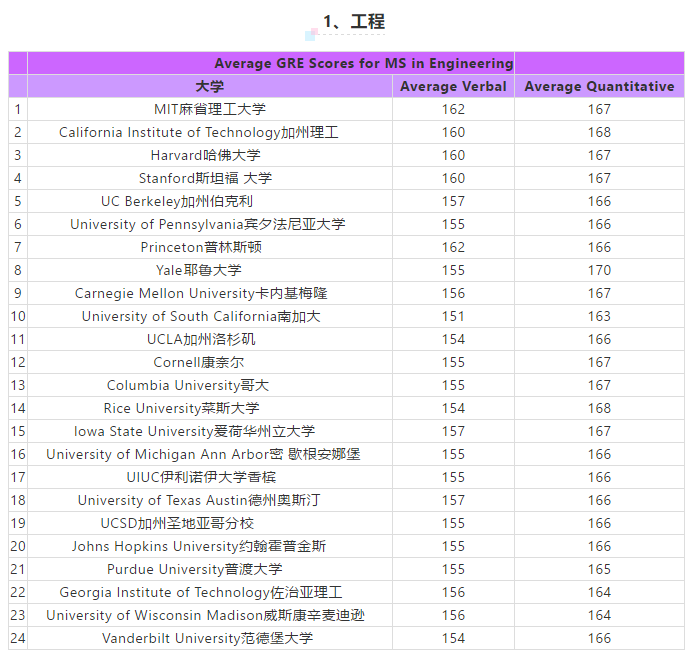This screenshot has width=695, height=654.
Task: Click row number 24 in the index column
Action: 18,638
